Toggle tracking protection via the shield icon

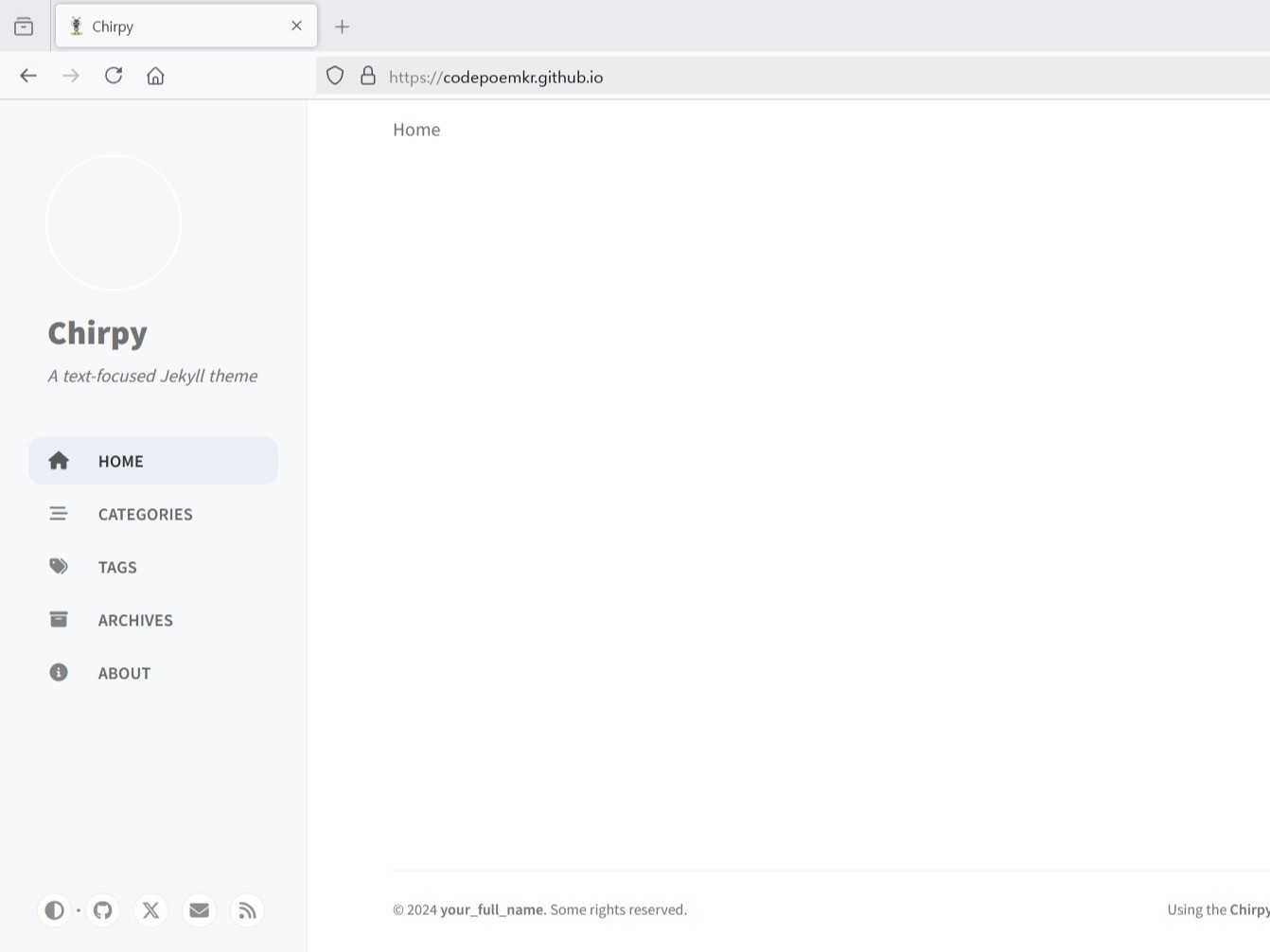click(x=334, y=76)
